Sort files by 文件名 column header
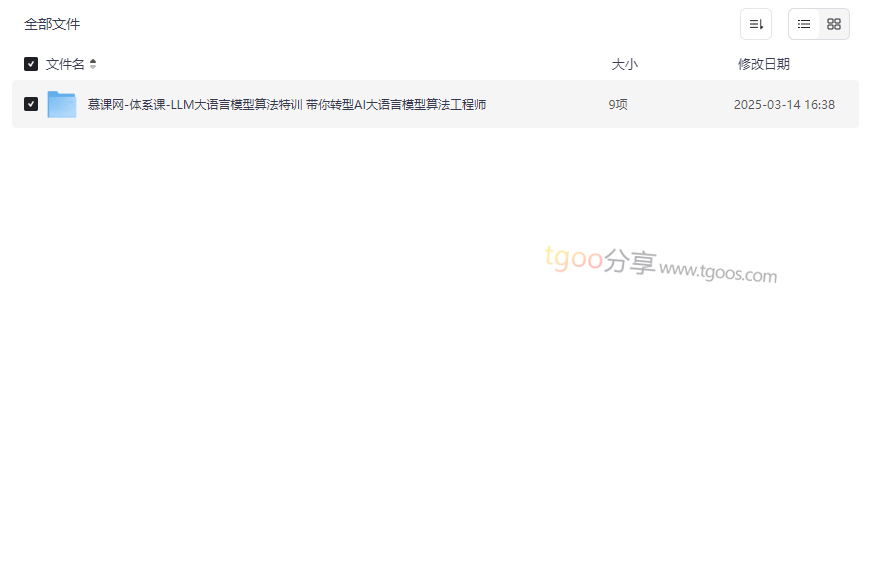874x583 pixels. click(65, 64)
